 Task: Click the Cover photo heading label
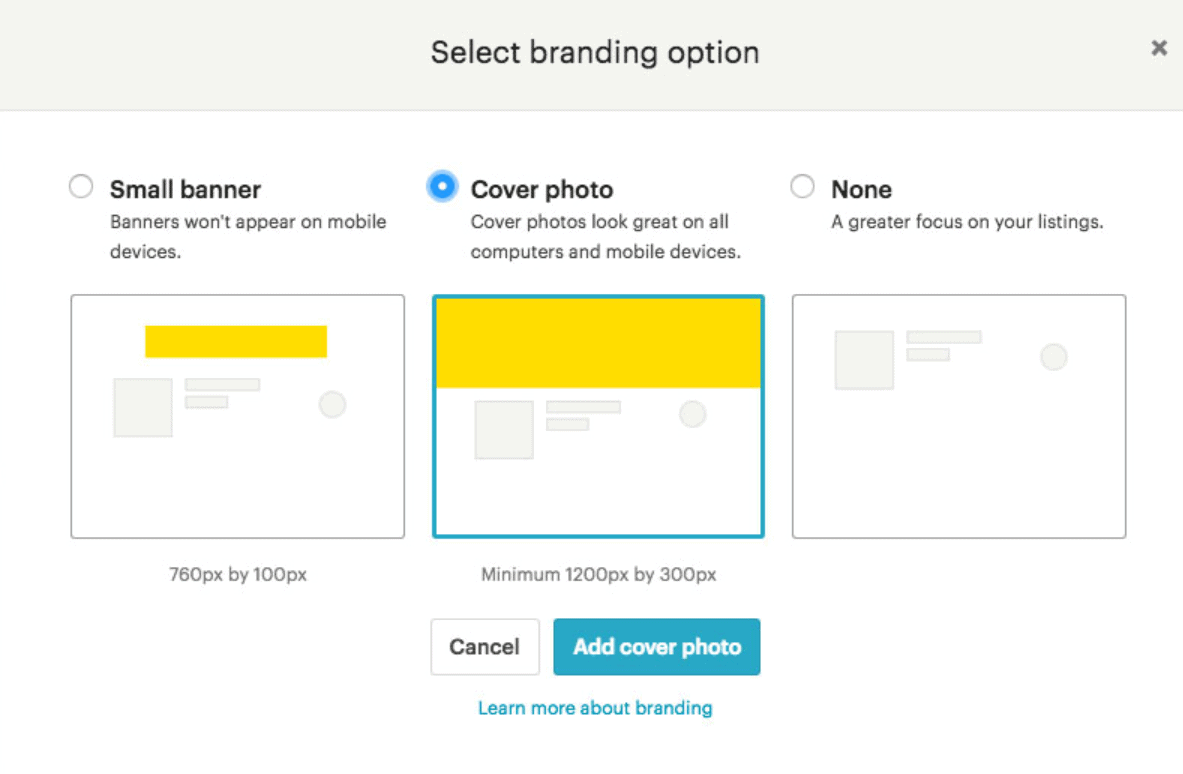pos(542,189)
